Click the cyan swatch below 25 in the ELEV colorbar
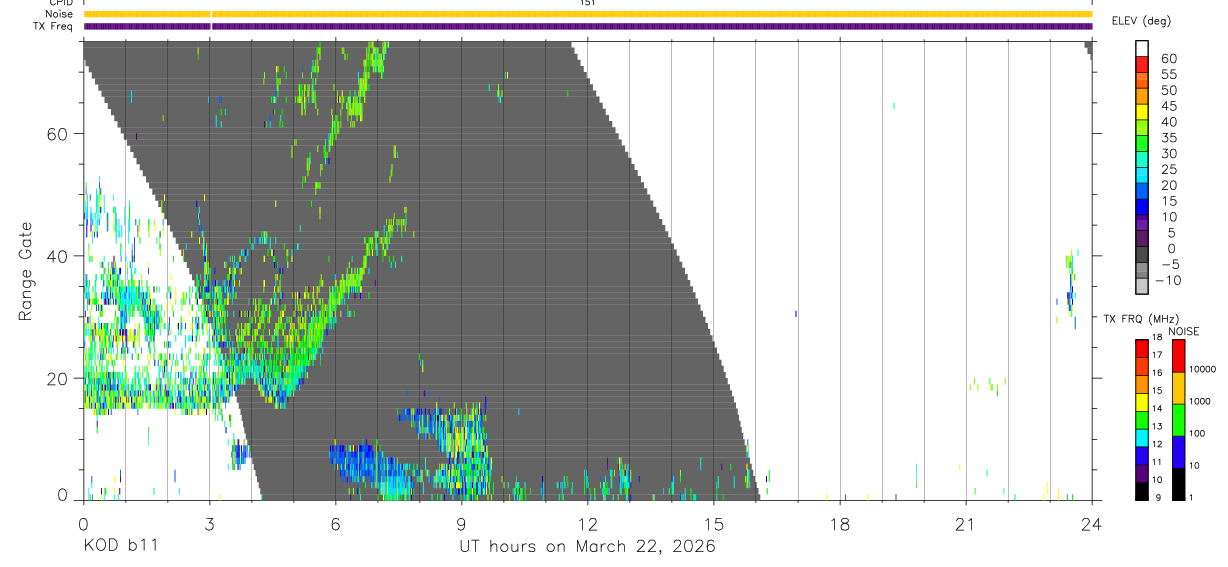 (1143, 177)
